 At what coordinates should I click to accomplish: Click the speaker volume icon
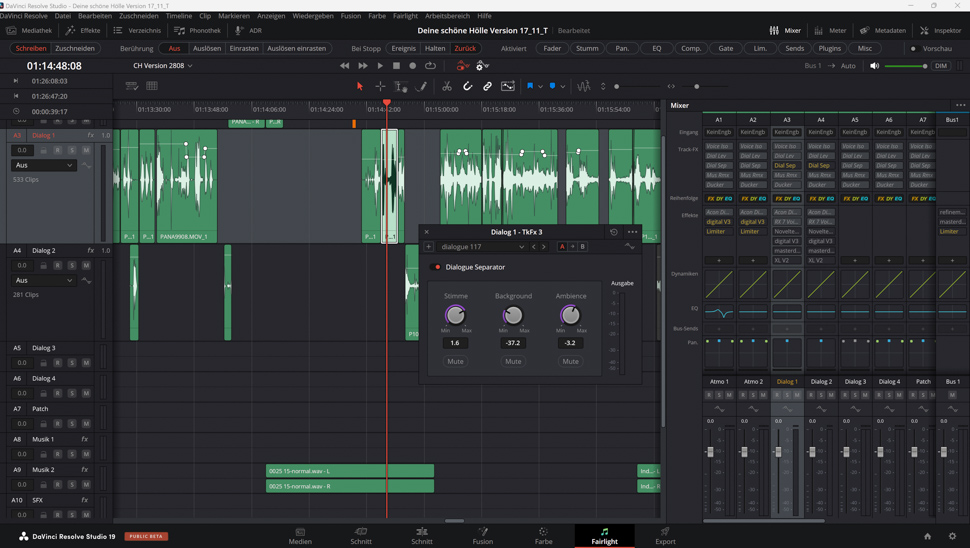[x=875, y=66]
